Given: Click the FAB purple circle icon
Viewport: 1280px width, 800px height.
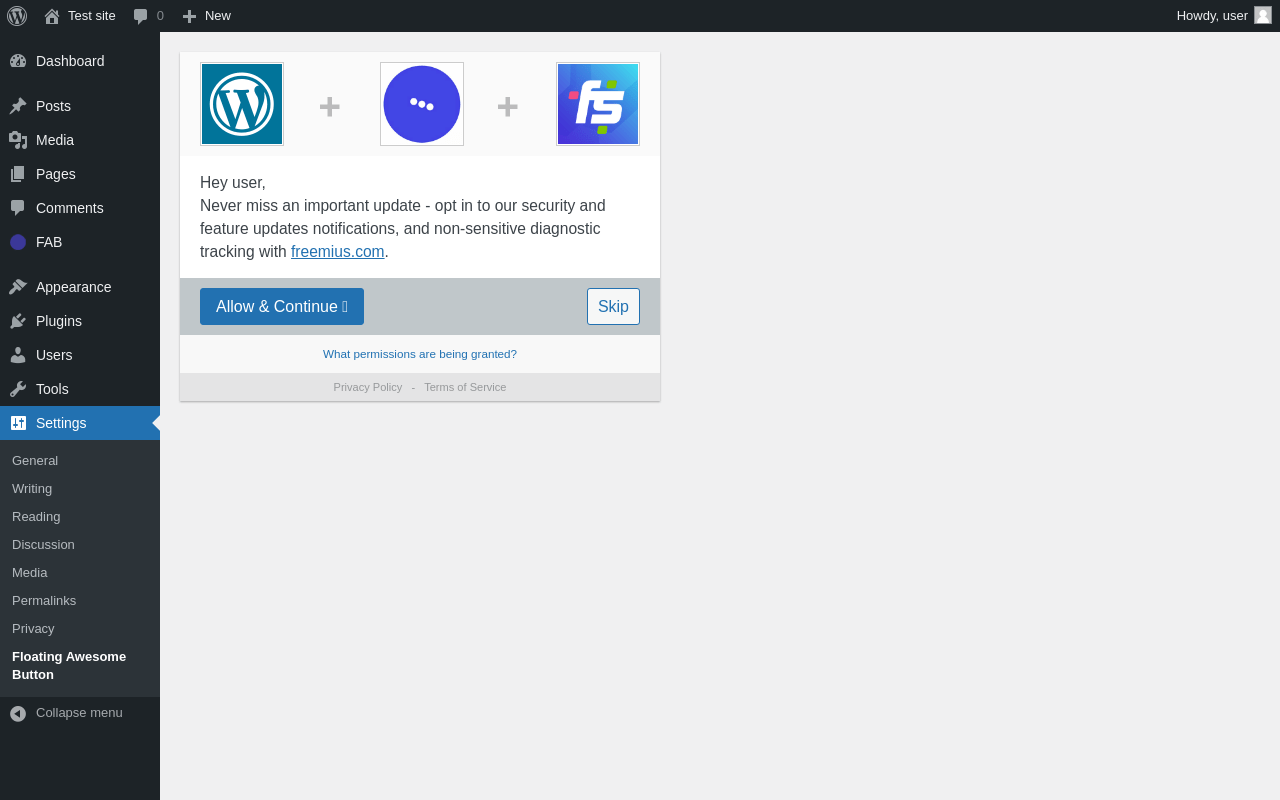Looking at the screenshot, I should pyautogui.click(x=18, y=242).
